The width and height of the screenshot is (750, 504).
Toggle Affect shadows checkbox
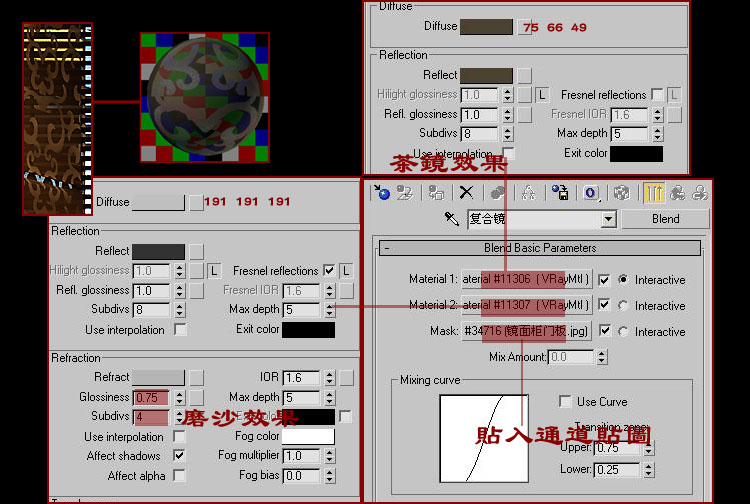[179, 455]
